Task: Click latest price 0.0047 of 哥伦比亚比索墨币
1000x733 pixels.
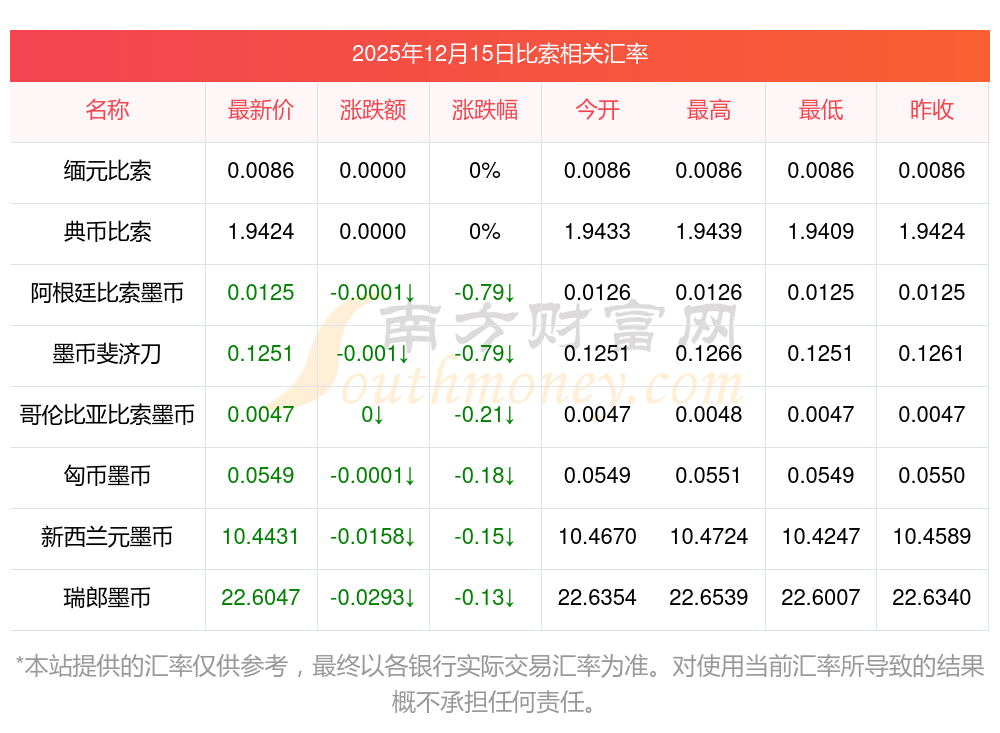Action: tap(261, 415)
